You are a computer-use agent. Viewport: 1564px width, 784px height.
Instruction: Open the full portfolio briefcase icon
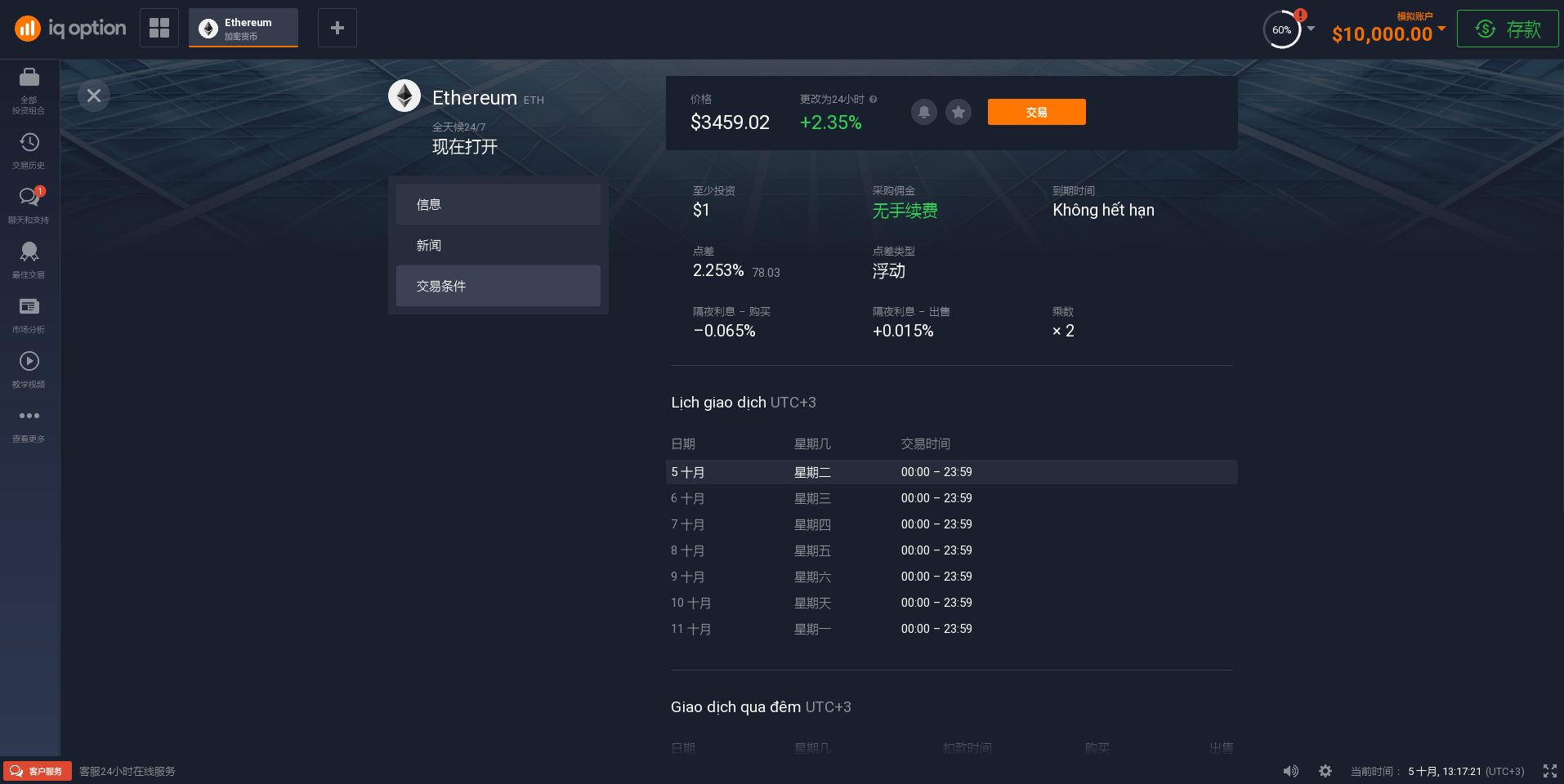click(x=29, y=78)
